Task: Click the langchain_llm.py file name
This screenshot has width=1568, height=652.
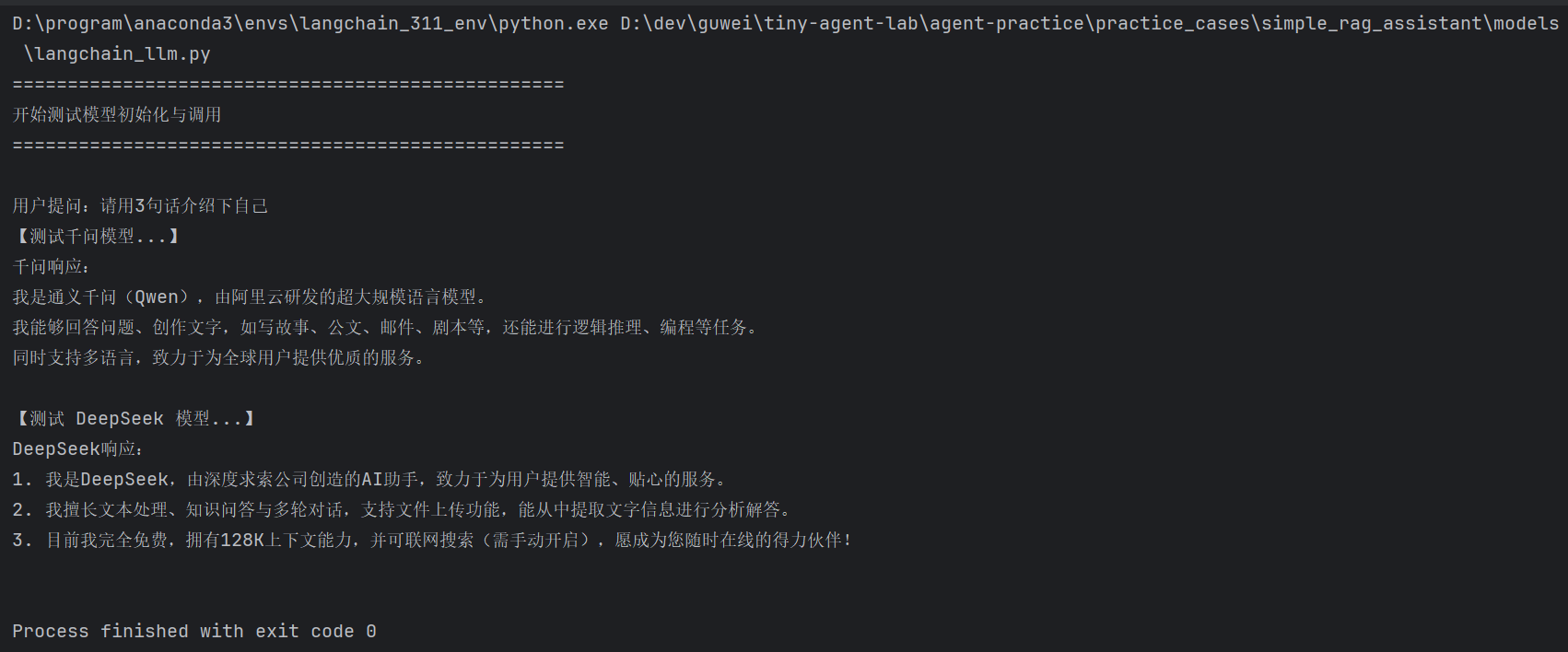Action: tap(118, 53)
